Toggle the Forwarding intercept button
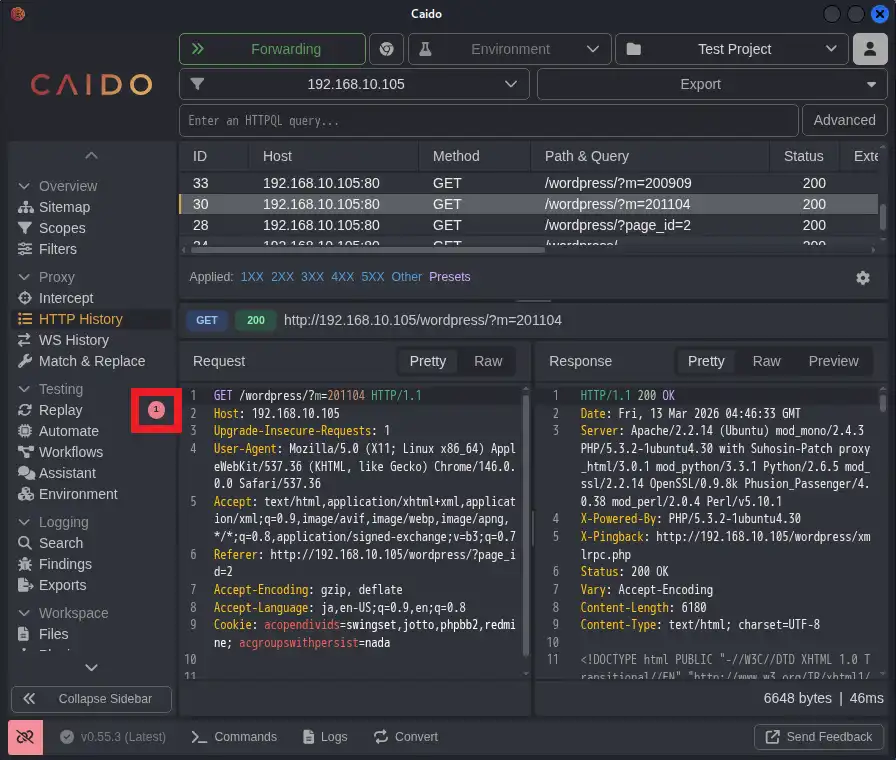 (x=272, y=49)
